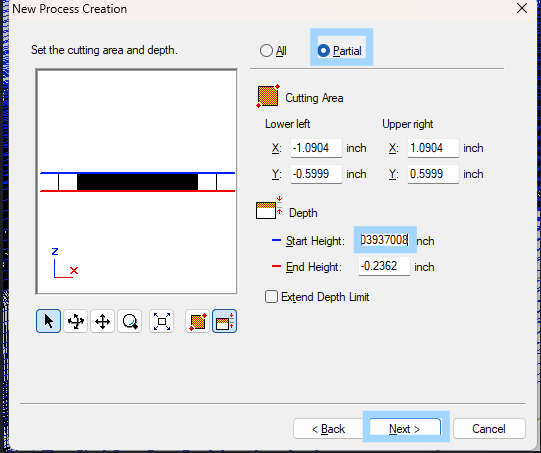Toggle depth setting tool in toolbar
Screen dimensions: 541x453
(224, 321)
